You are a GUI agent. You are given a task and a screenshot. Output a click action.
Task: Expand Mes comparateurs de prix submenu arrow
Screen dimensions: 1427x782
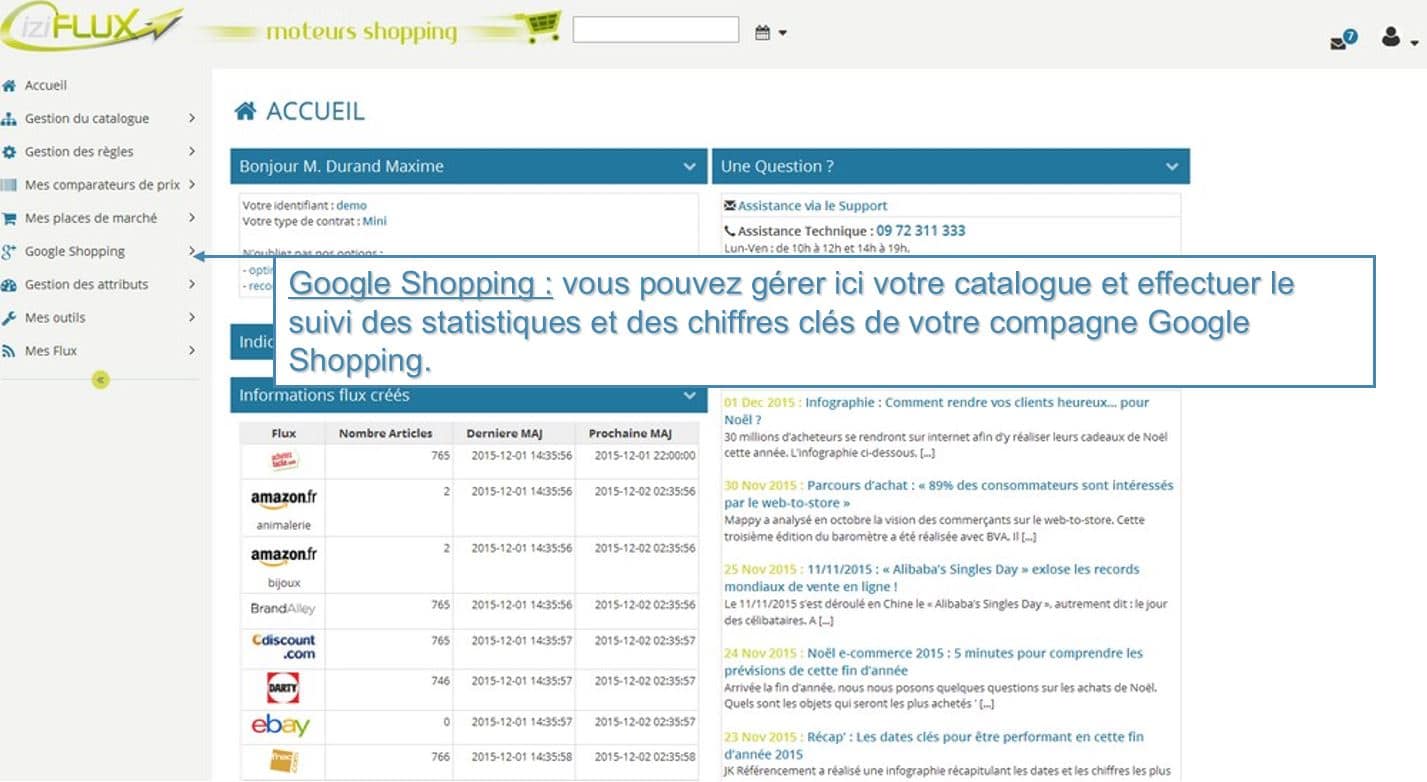(x=191, y=185)
